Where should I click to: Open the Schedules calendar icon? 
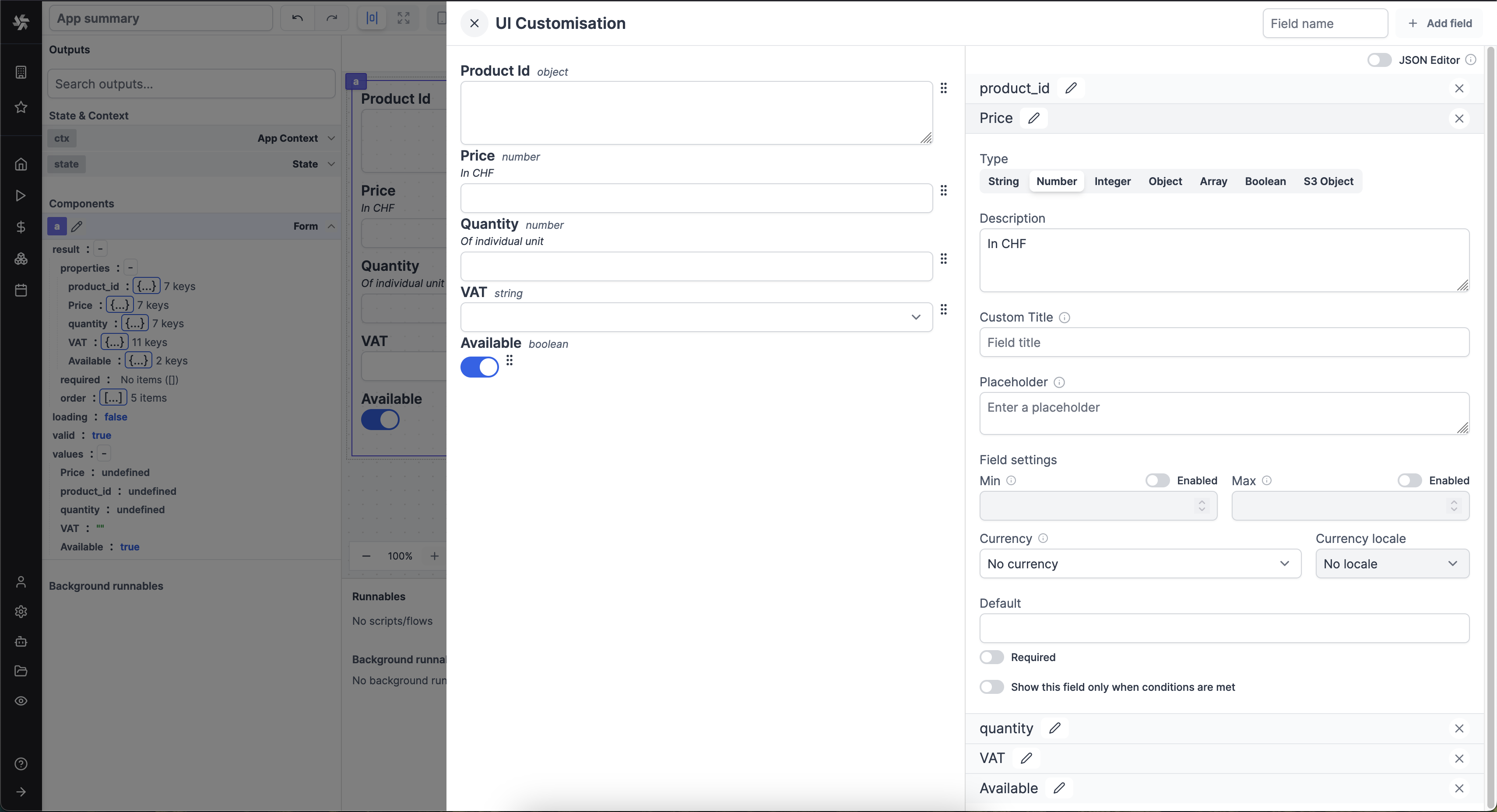(x=21, y=290)
